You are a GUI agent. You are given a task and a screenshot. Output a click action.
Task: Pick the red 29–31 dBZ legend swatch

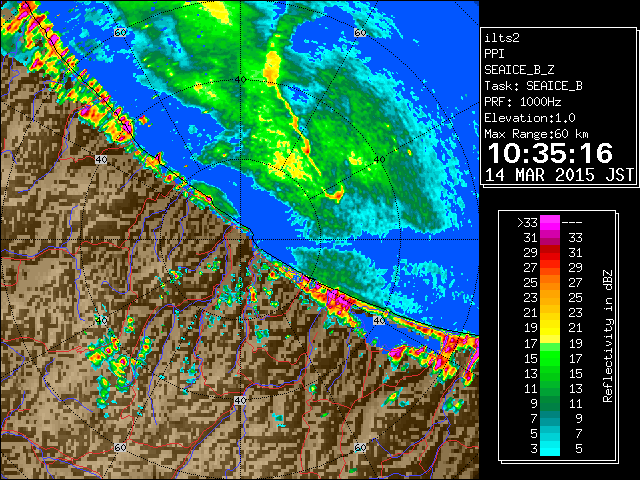click(x=550, y=253)
